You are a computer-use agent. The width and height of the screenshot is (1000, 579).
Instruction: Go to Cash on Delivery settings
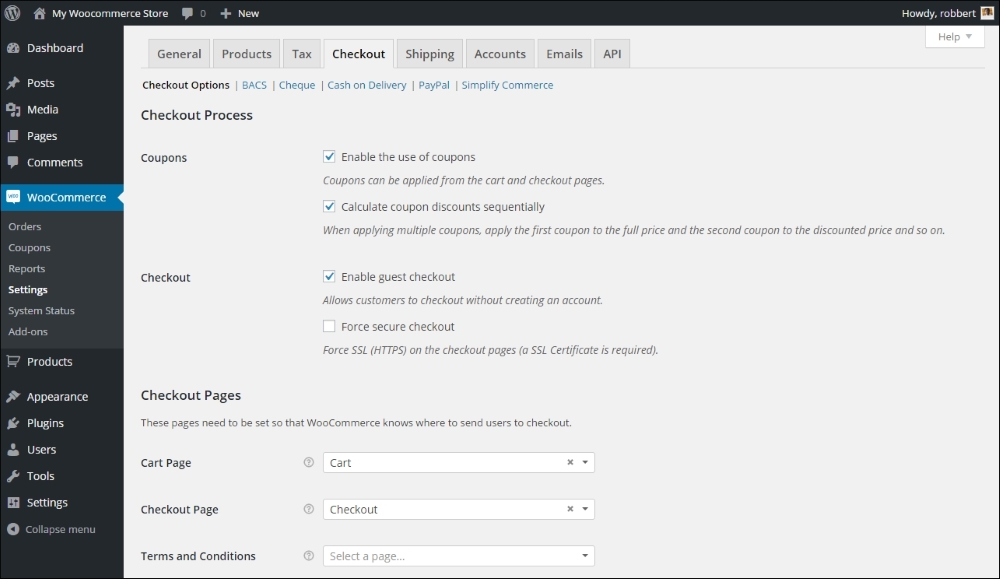(x=367, y=85)
